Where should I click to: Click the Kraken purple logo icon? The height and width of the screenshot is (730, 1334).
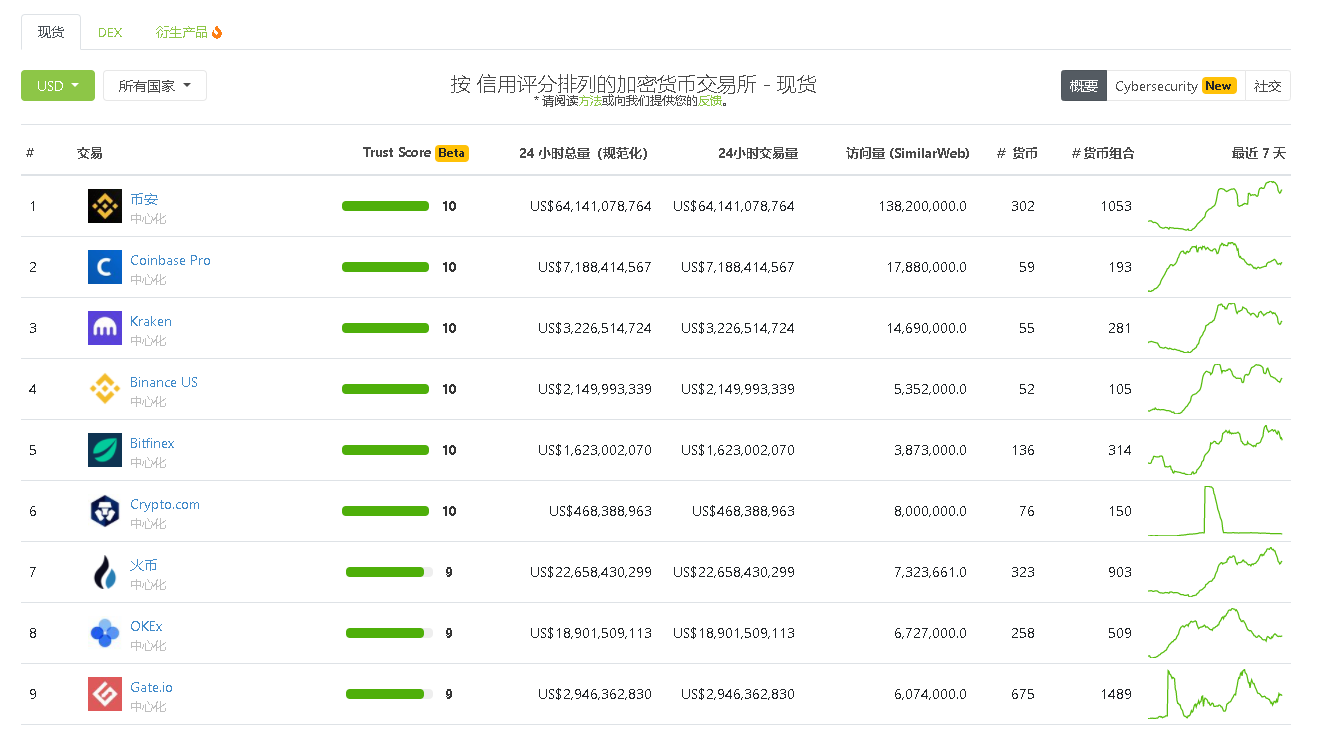pyautogui.click(x=105, y=328)
